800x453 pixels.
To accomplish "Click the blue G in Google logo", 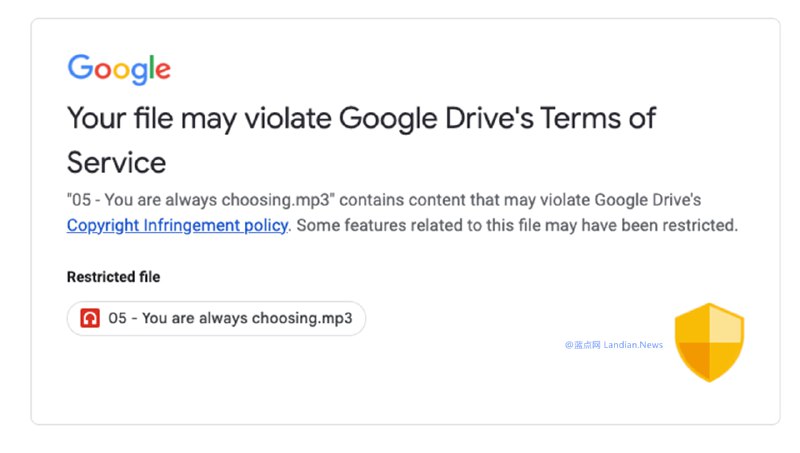I will click(79, 67).
